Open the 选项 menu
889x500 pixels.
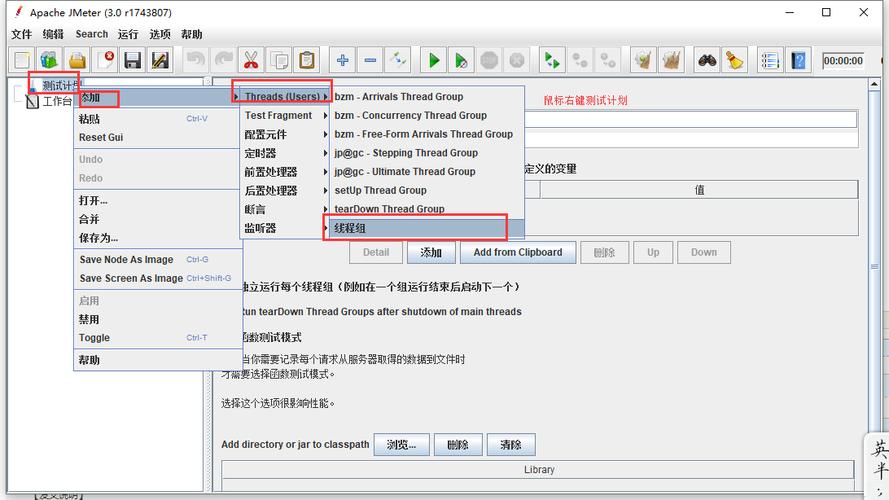(x=160, y=34)
